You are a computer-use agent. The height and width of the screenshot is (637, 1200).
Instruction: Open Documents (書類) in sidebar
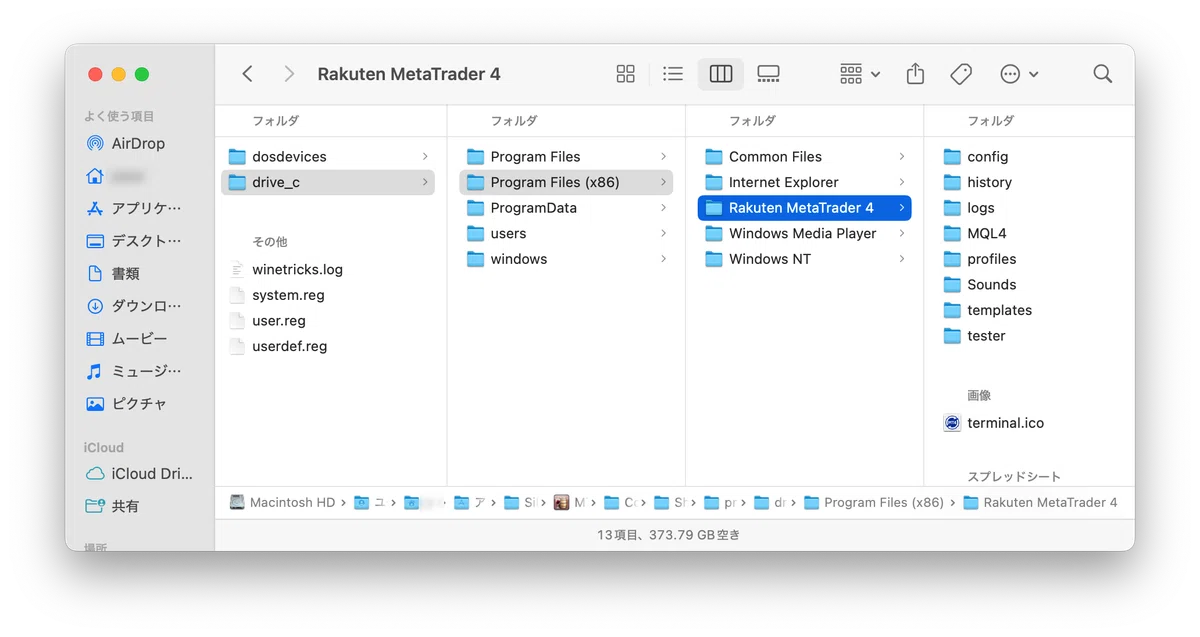113,273
